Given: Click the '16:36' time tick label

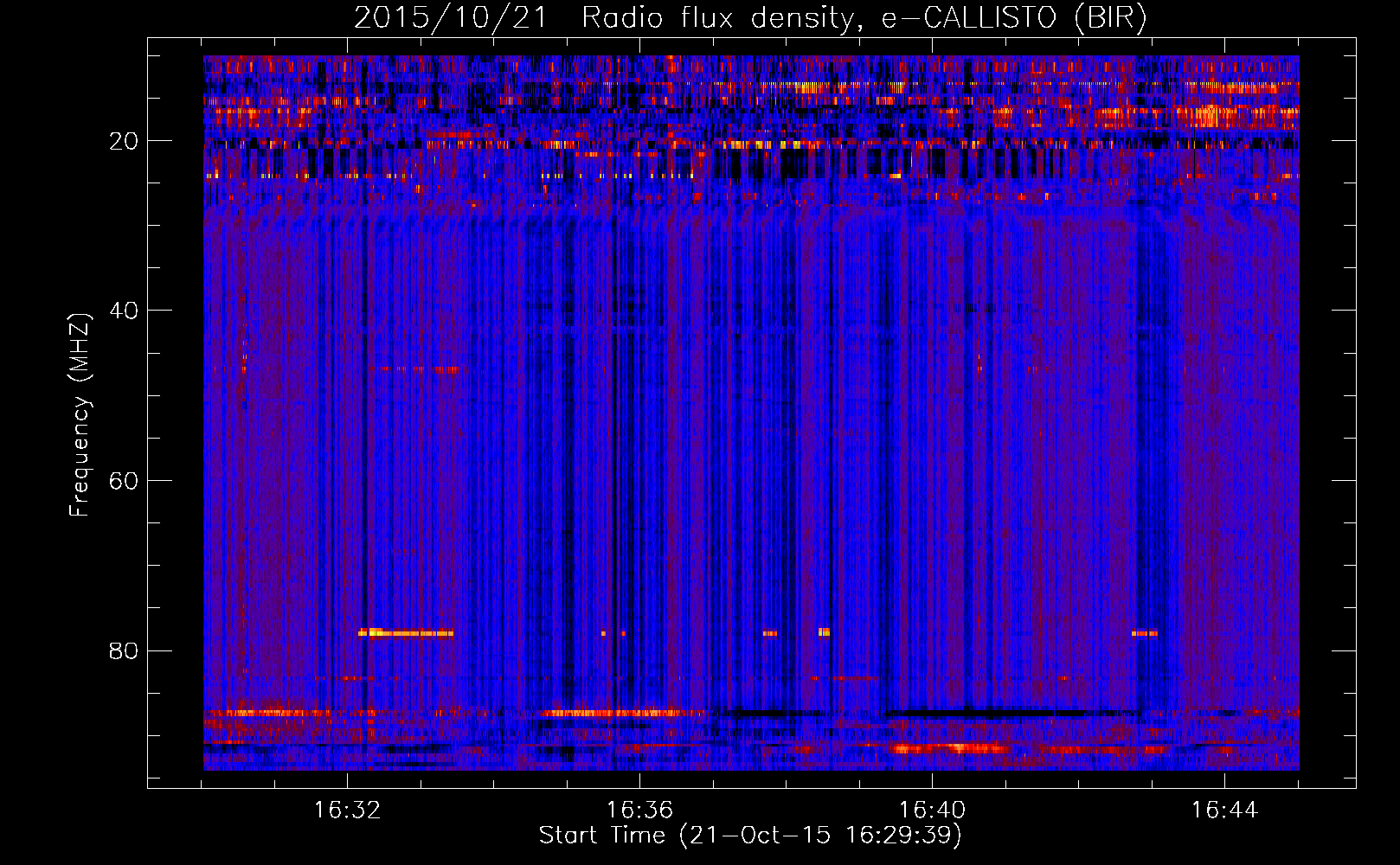Looking at the screenshot, I should tap(639, 810).
